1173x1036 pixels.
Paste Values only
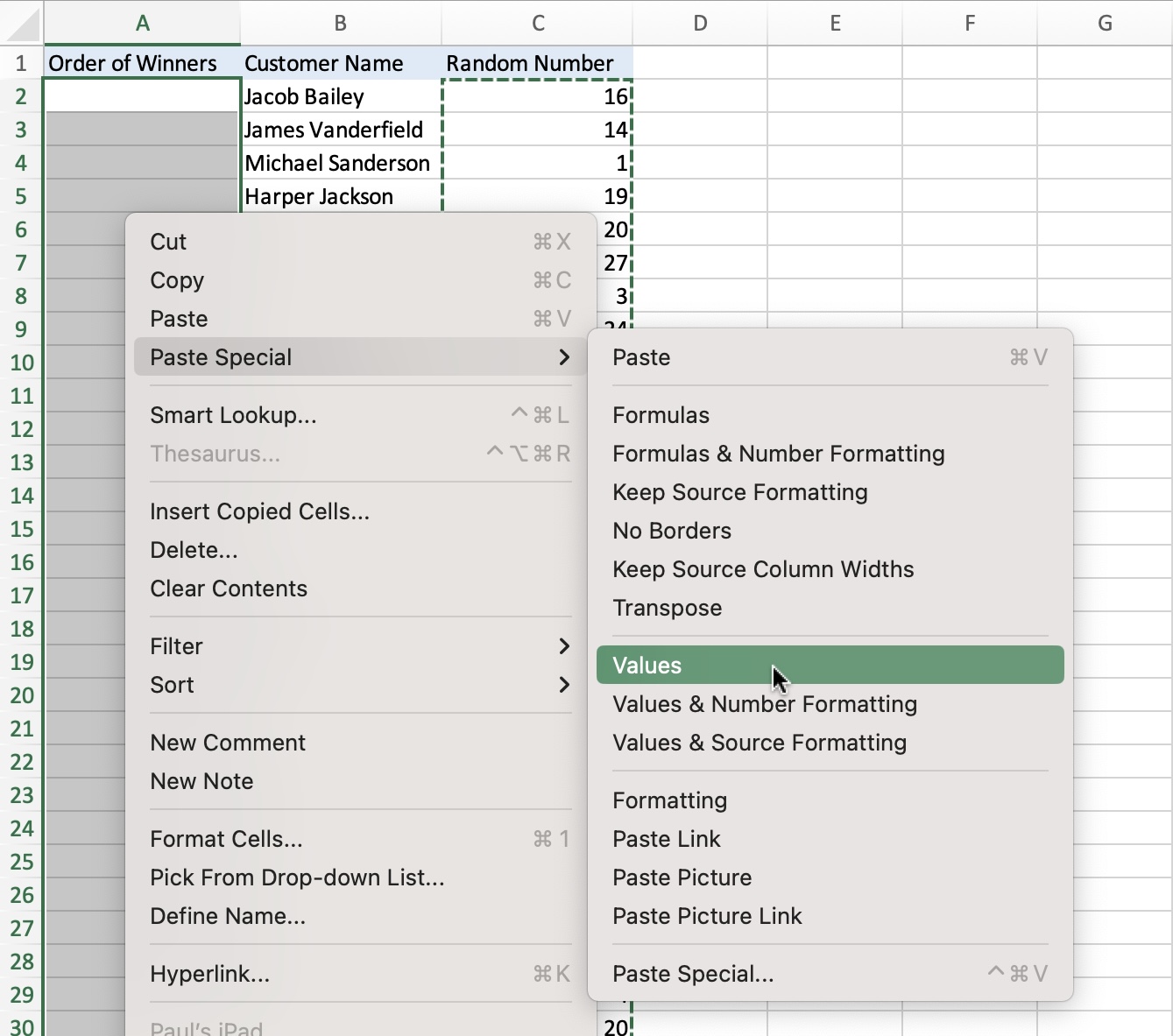point(830,666)
